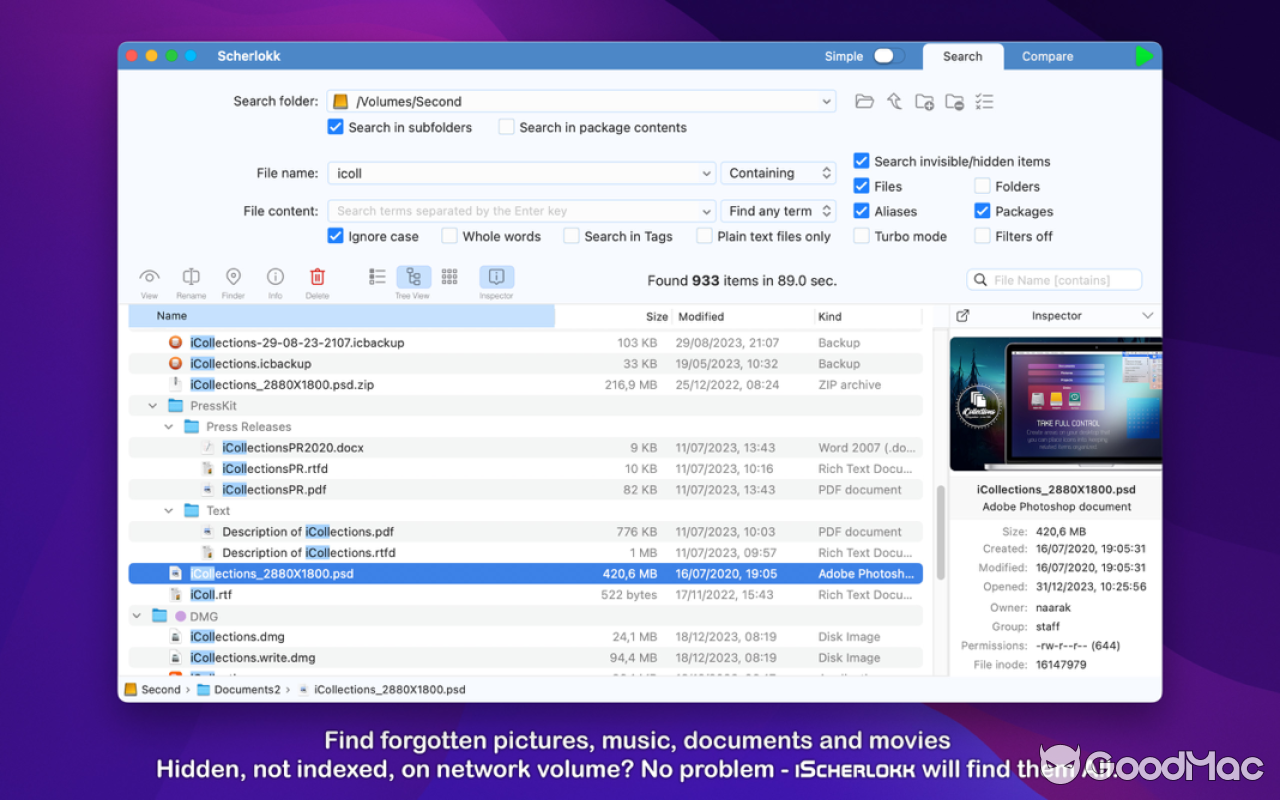This screenshot has width=1280, height=800.
Task: Open the Containing match-type dropdown
Action: [x=778, y=172]
